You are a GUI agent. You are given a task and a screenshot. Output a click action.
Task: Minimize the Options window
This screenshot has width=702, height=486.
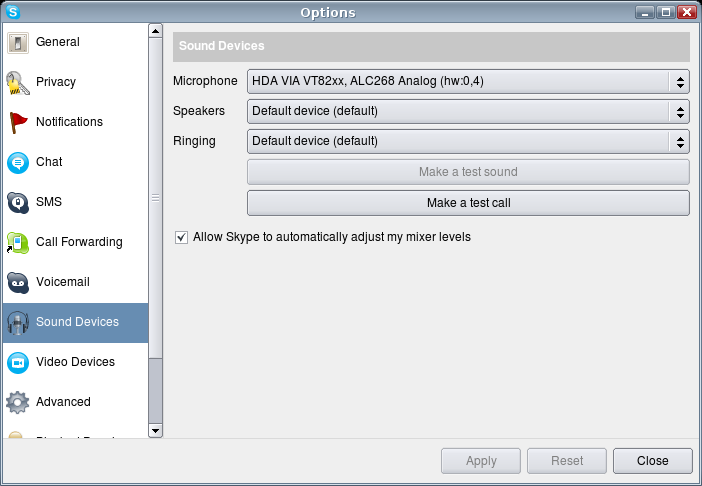pyautogui.click(x=645, y=12)
